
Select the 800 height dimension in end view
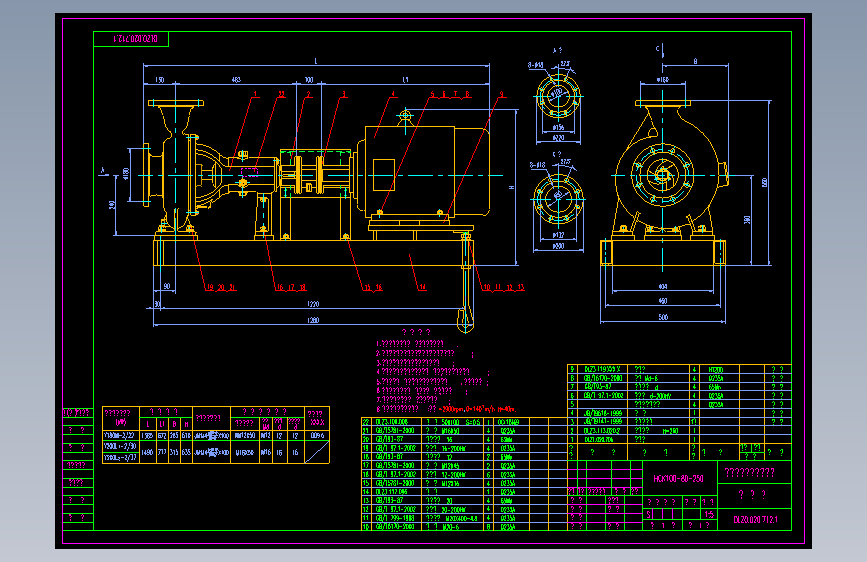pyautogui.click(x=765, y=183)
